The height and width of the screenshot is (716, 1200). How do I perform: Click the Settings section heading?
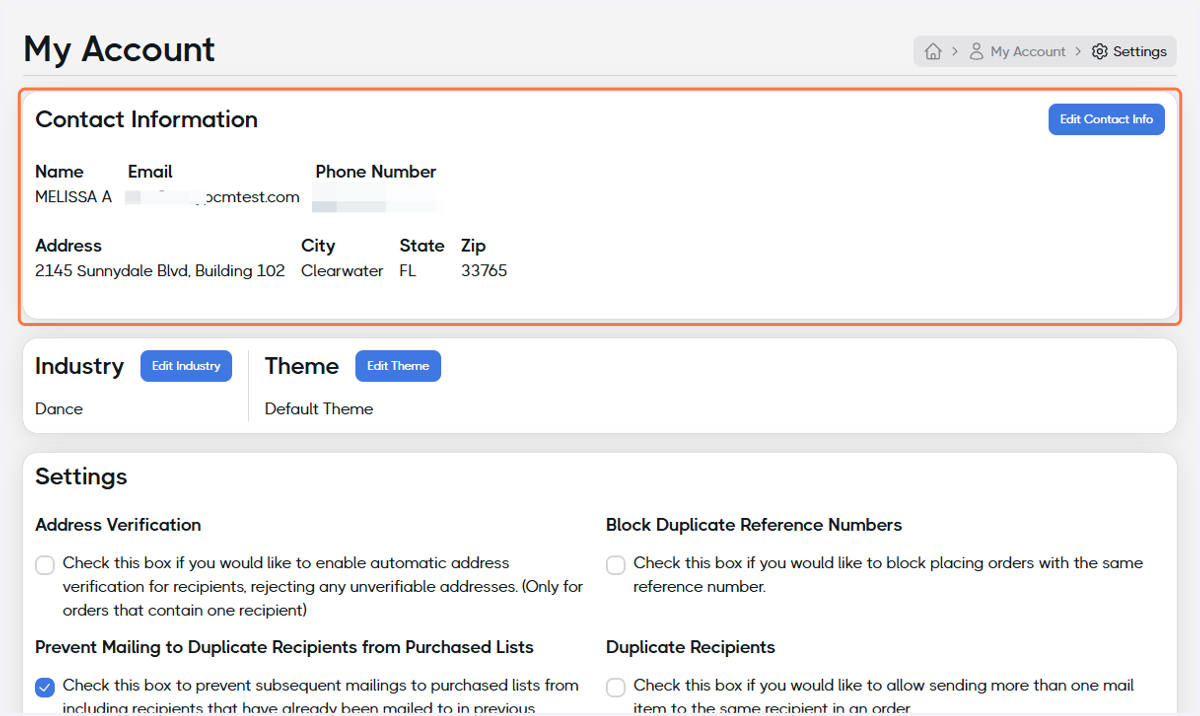[81, 477]
